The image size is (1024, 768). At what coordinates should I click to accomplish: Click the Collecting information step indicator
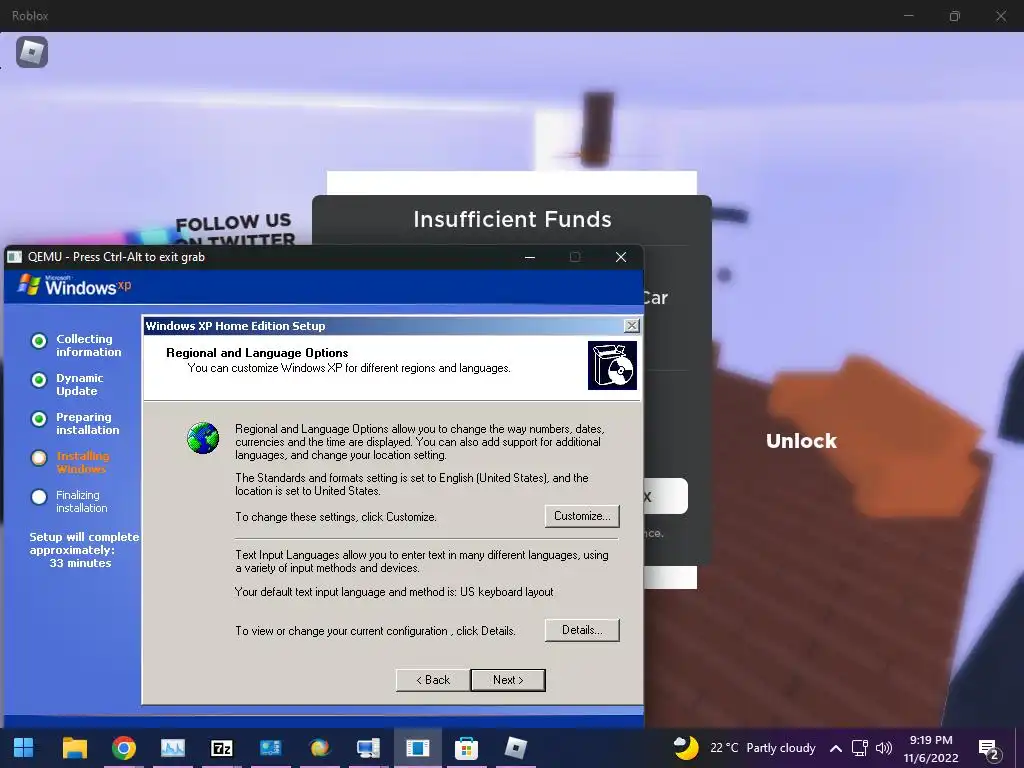39,341
